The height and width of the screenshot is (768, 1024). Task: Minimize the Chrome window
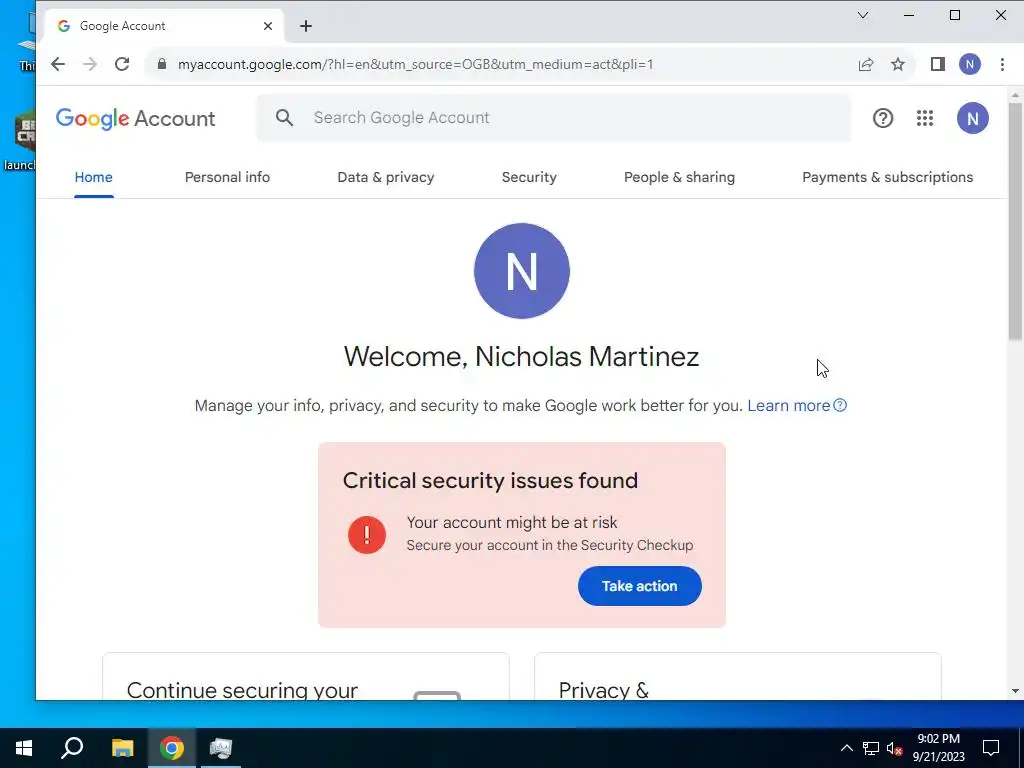908,15
